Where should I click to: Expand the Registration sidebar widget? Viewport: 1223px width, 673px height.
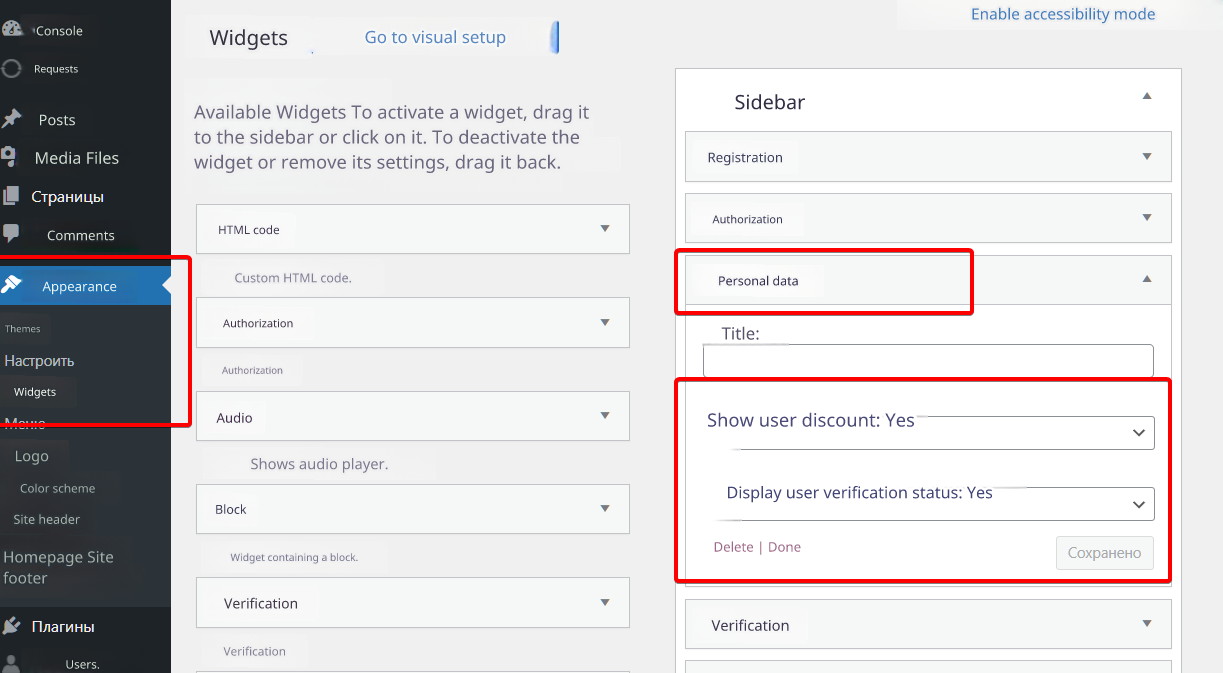tap(1146, 157)
